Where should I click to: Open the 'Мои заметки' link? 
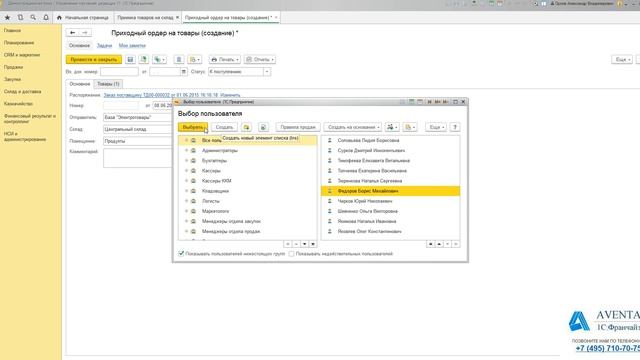[132, 45]
